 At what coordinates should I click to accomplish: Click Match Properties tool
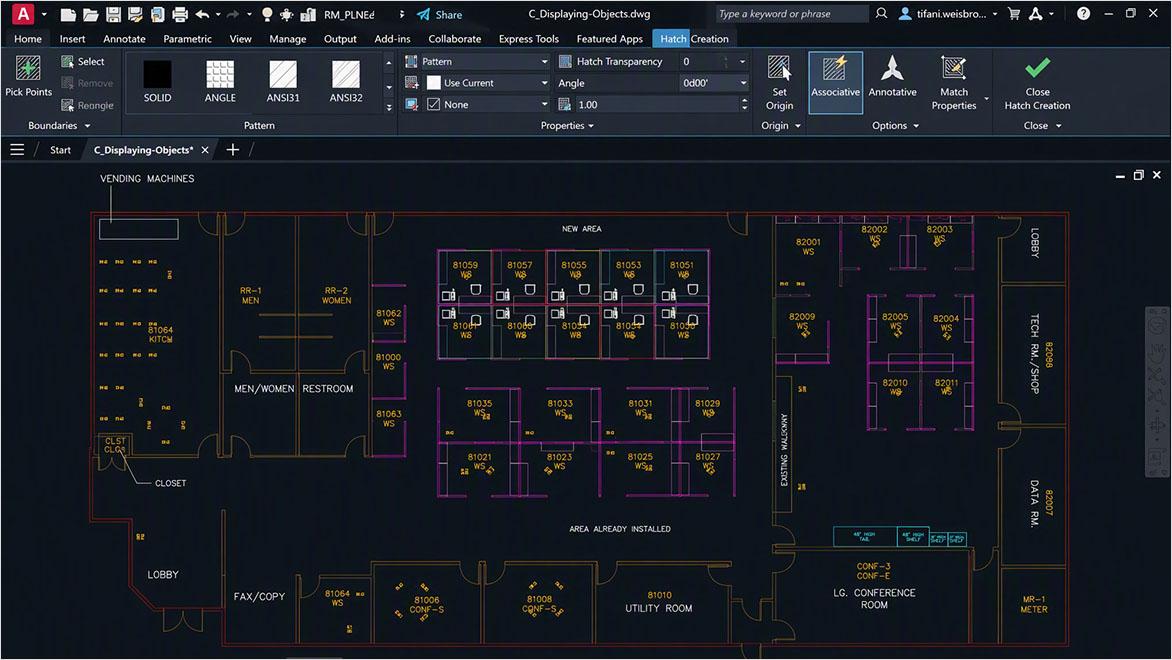coord(954,82)
